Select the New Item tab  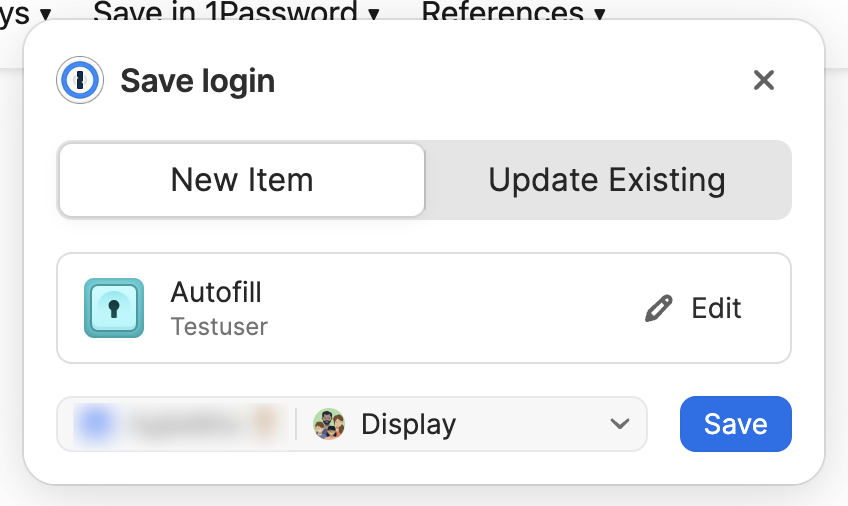[242, 180]
